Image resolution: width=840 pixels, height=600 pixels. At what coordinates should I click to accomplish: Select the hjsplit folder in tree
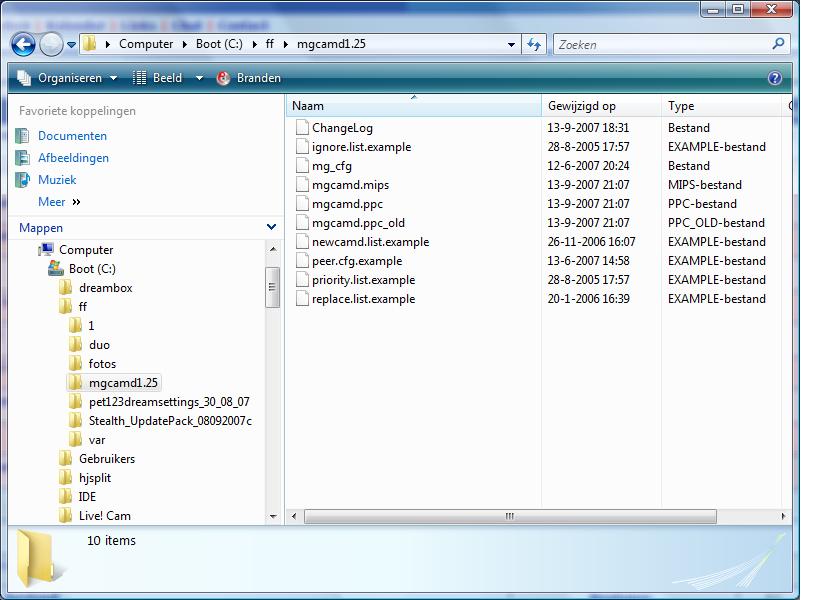(x=95, y=478)
